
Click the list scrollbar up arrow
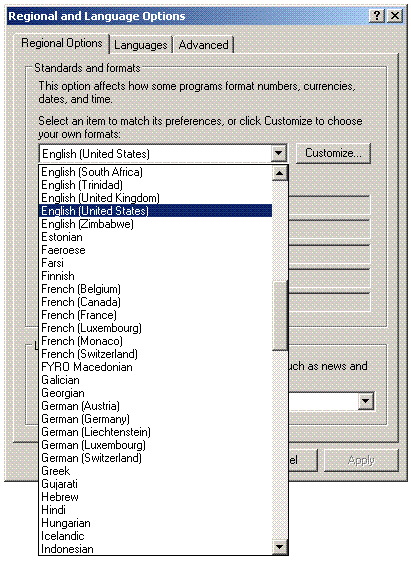pos(280,174)
